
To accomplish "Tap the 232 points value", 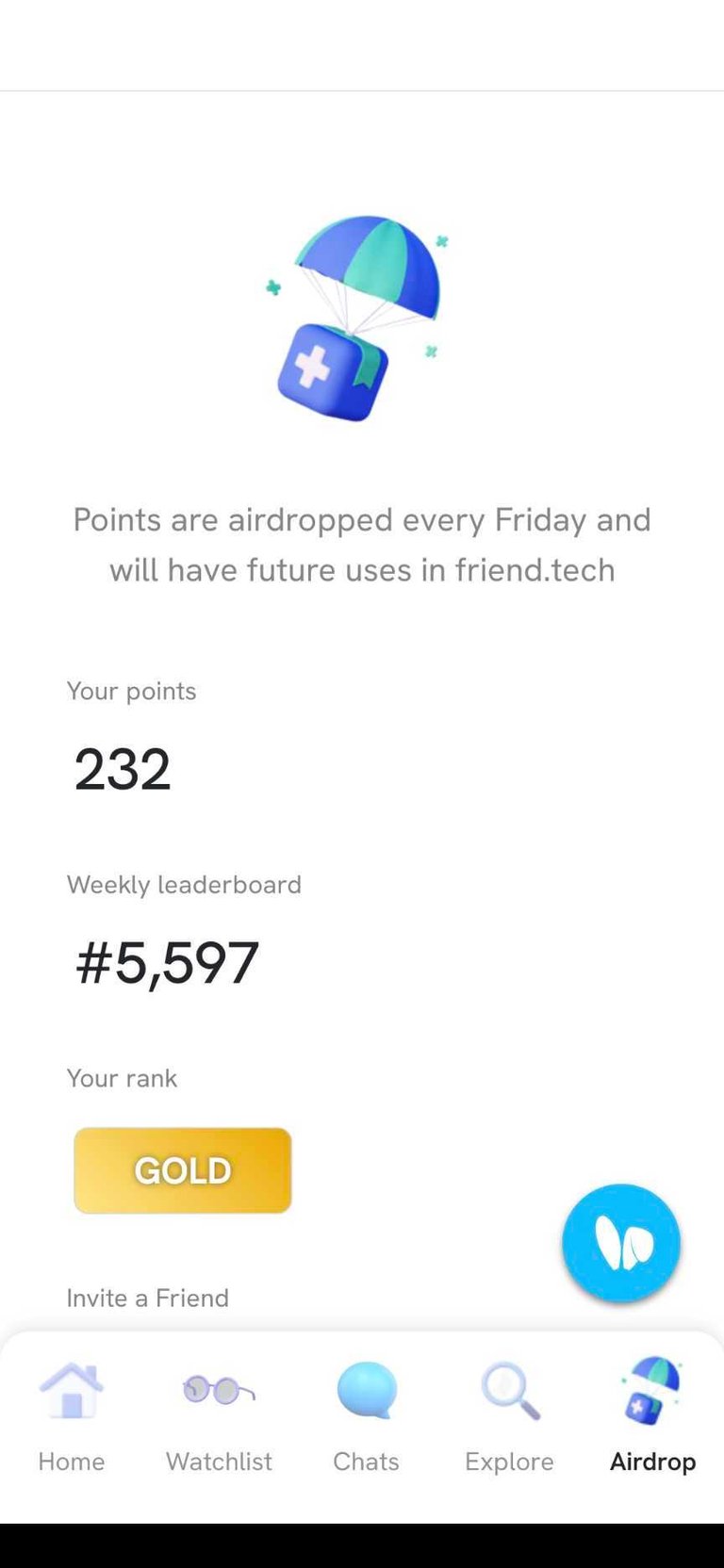I will tap(123, 769).
